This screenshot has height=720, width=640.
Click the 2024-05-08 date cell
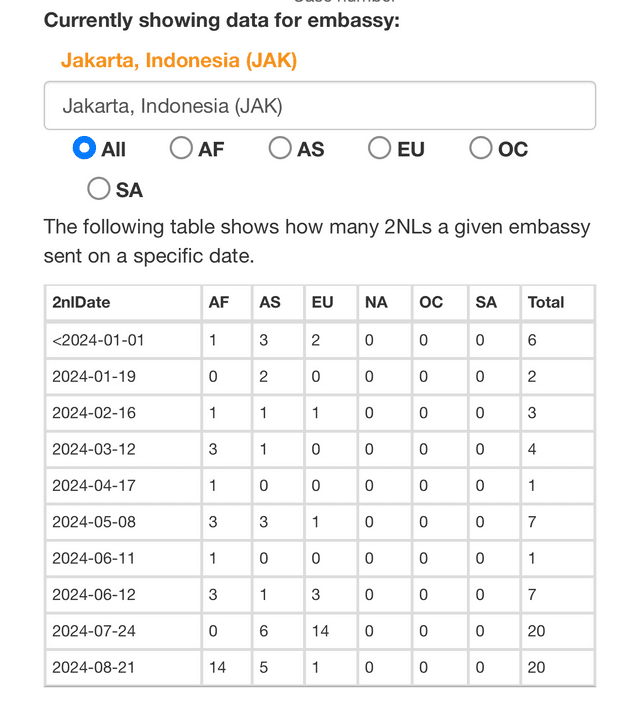(124, 522)
